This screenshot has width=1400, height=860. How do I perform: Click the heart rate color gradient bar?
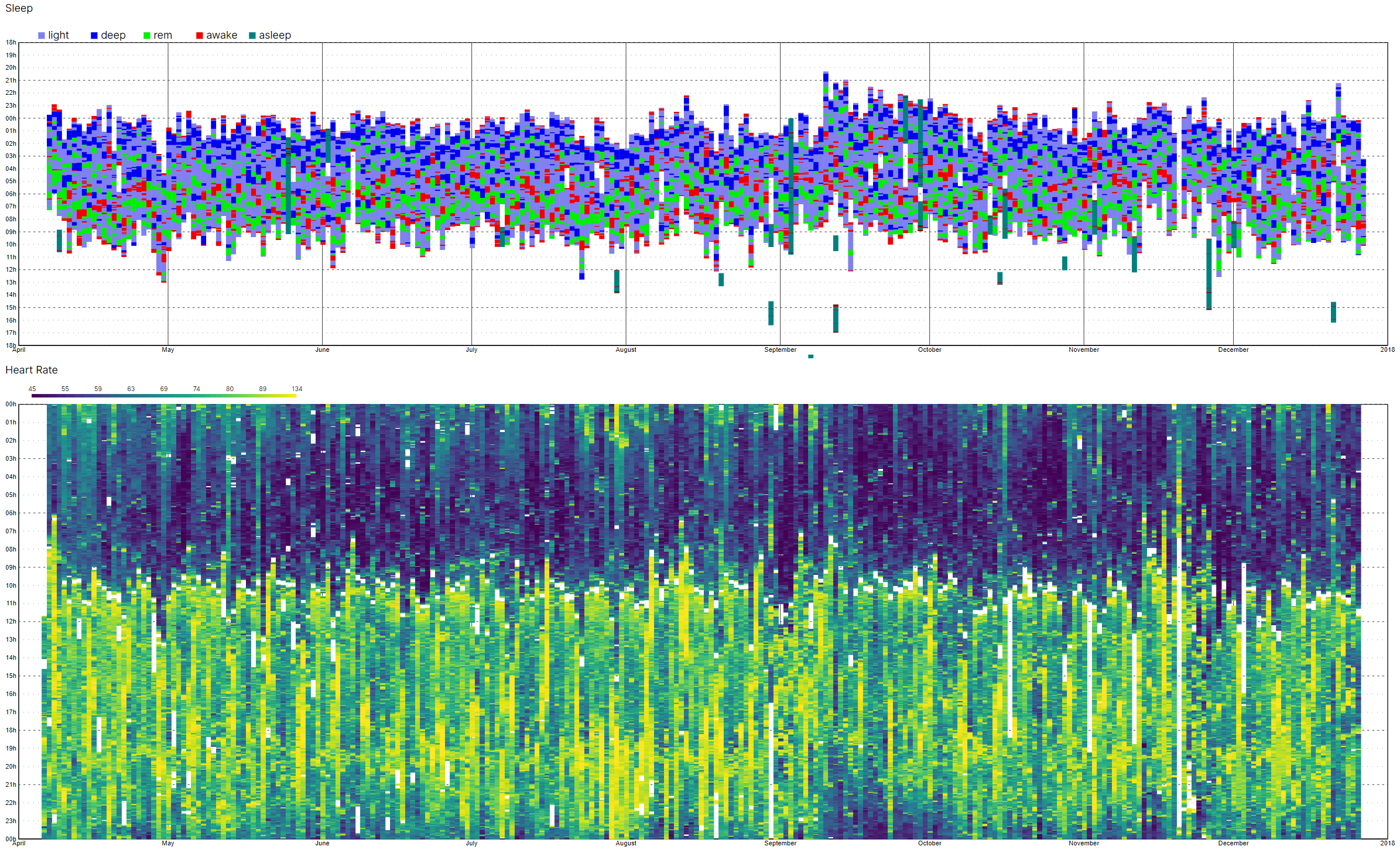coord(164,396)
